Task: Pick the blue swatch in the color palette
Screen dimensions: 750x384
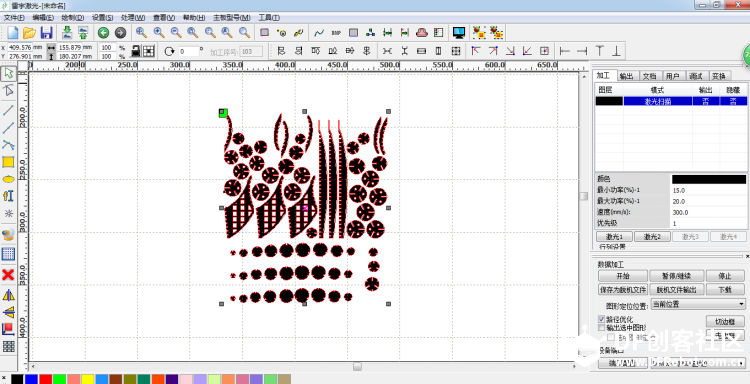Action: 32,379
